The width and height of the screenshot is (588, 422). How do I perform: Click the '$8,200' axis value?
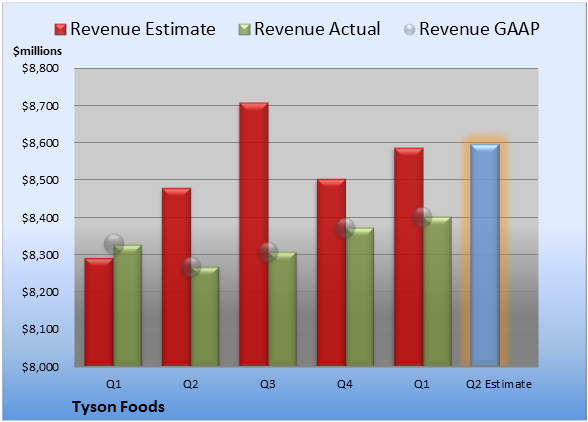point(40,292)
